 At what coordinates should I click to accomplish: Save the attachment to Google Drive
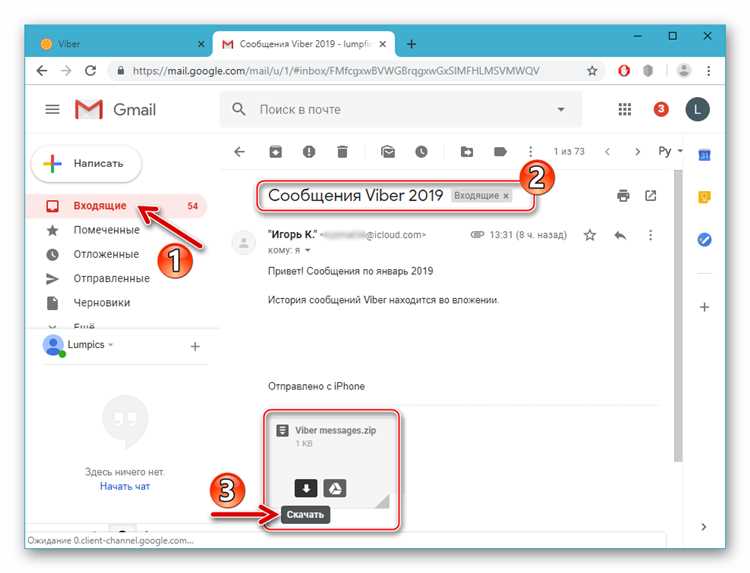[335, 488]
